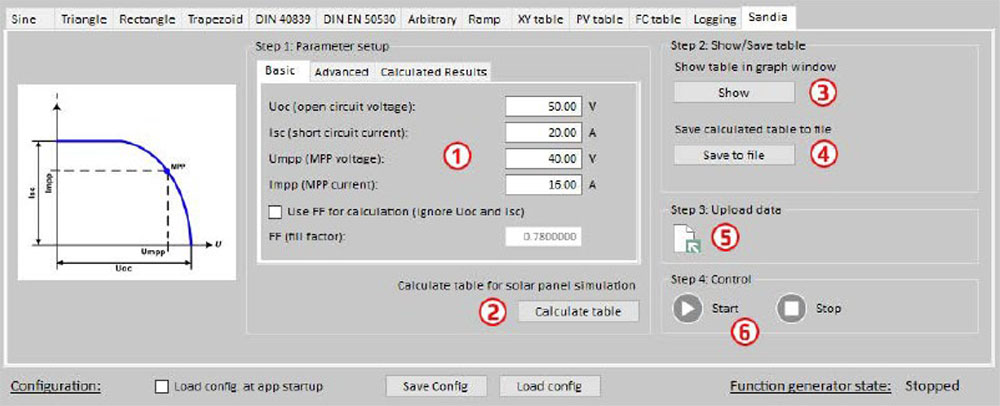Select the Basic parameter tab
This screenshot has width=1000, height=406.
(282, 72)
